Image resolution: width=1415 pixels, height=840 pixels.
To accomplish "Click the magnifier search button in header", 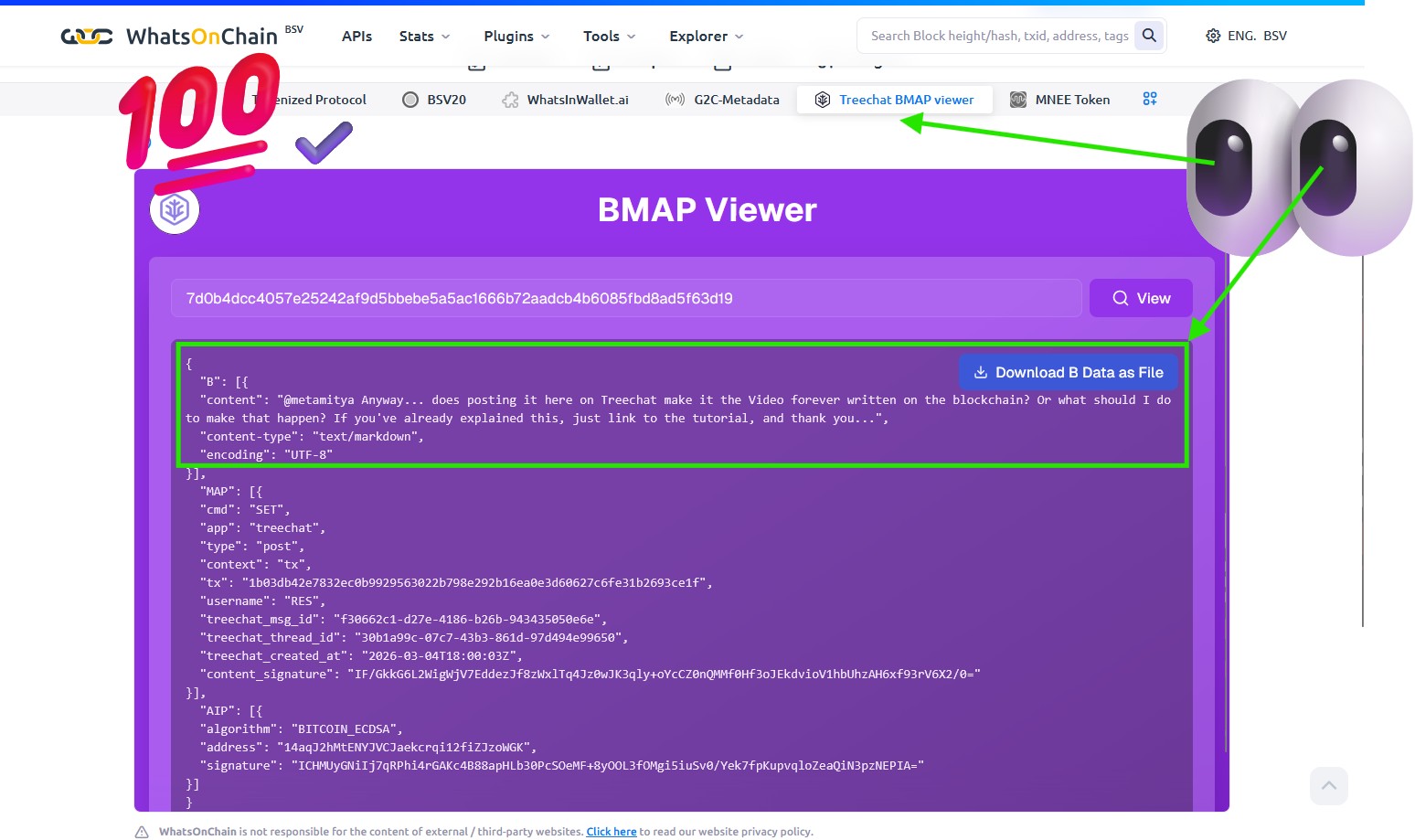I will click(x=1149, y=36).
